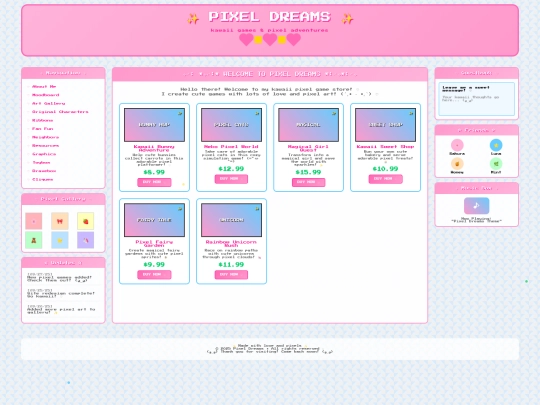Screen dimensions: 540x405
Task: Buy Kawaii Bunny Adventure for $8.99
Action: coord(154,182)
